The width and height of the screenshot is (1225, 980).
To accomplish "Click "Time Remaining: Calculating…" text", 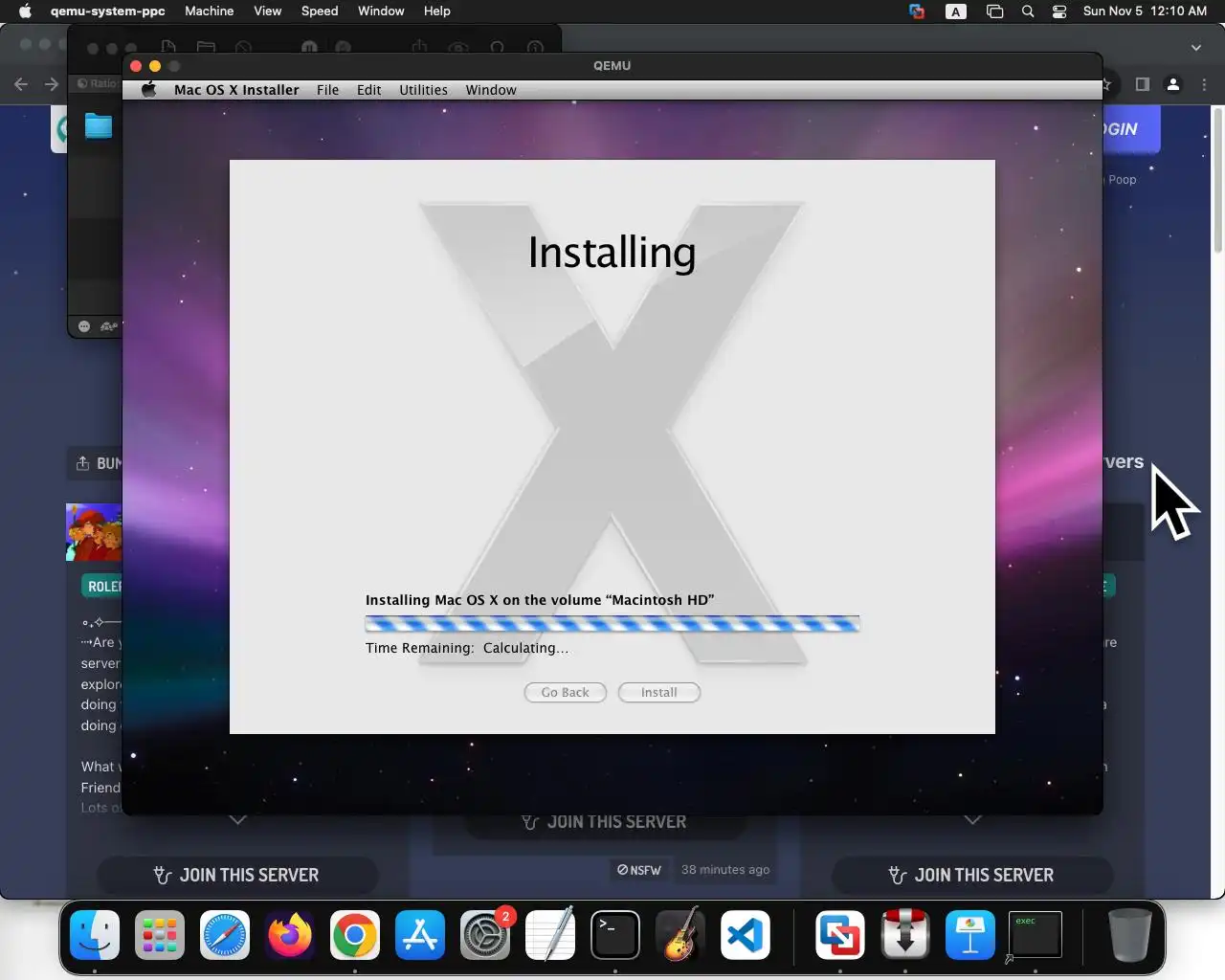I will pyautogui.click(x=467, y=648).
